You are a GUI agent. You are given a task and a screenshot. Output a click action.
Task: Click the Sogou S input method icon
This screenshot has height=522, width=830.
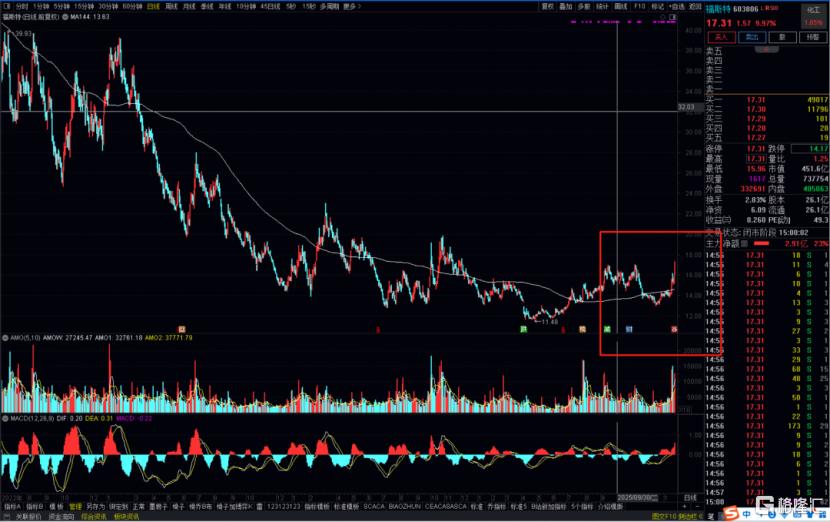click(732, 514)
